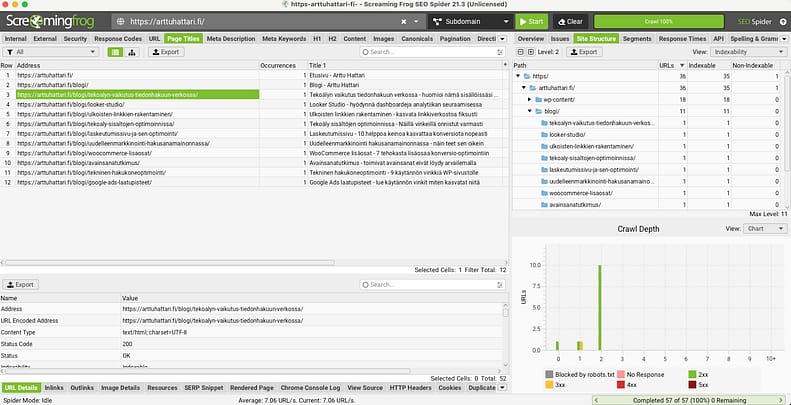Switch to the Issues tab
This screenshot has height=405, width=791.
560,38
